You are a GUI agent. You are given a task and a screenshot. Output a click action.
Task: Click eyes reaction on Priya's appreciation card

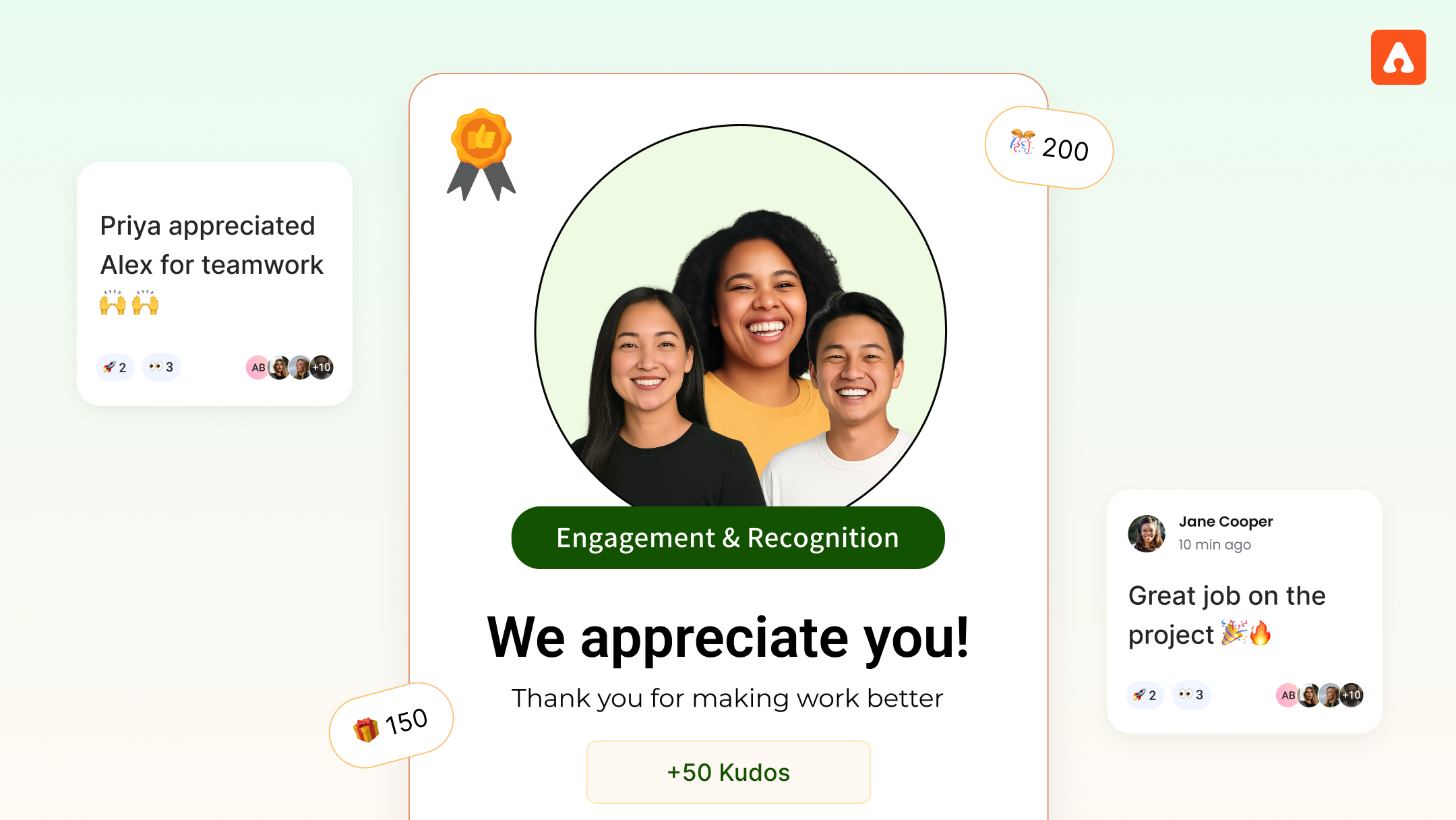point(161,368)
